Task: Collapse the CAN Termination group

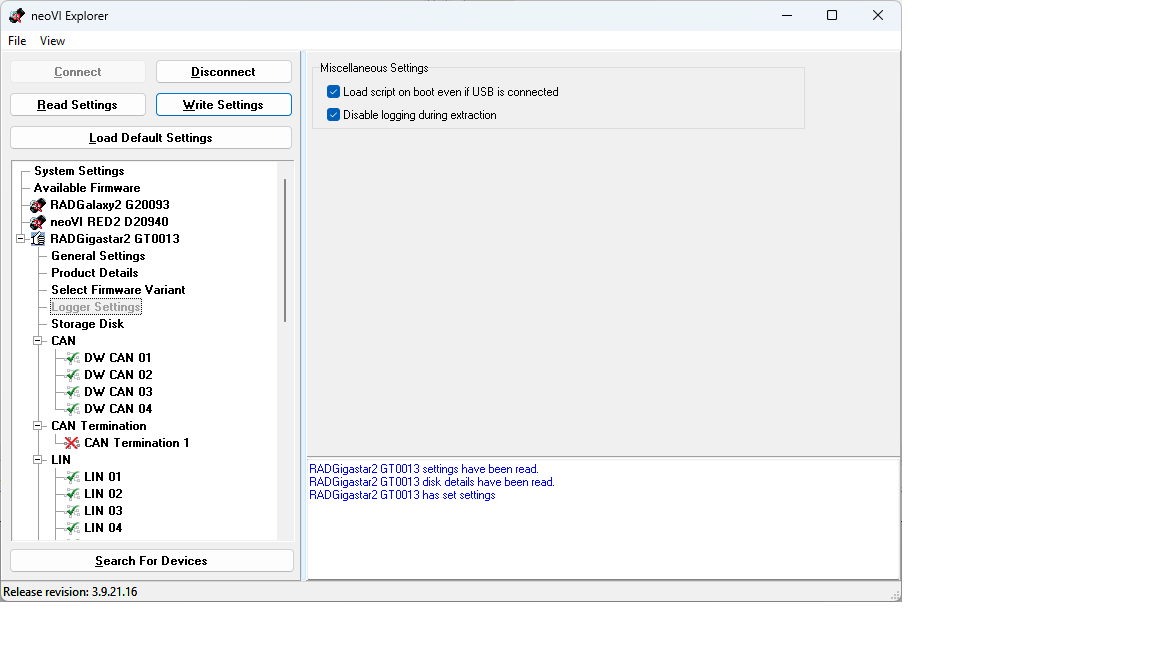Action: tap(38, 426)
